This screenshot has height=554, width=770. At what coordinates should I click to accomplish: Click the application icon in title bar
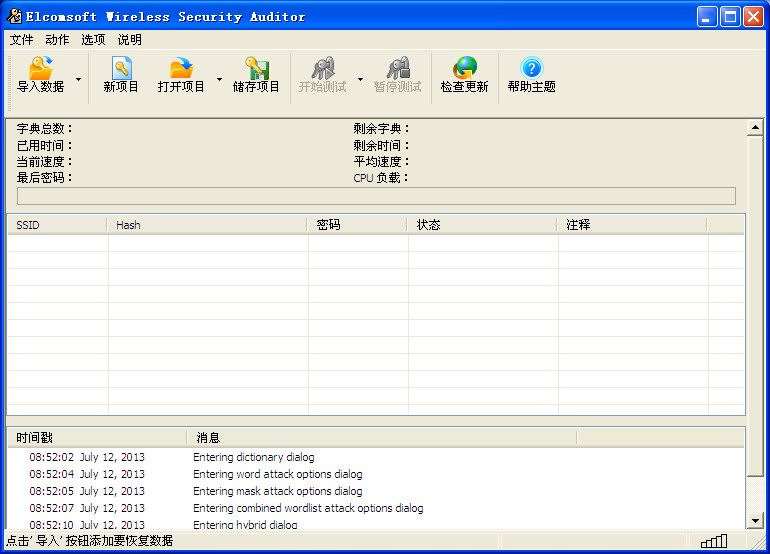coord(14,16)
